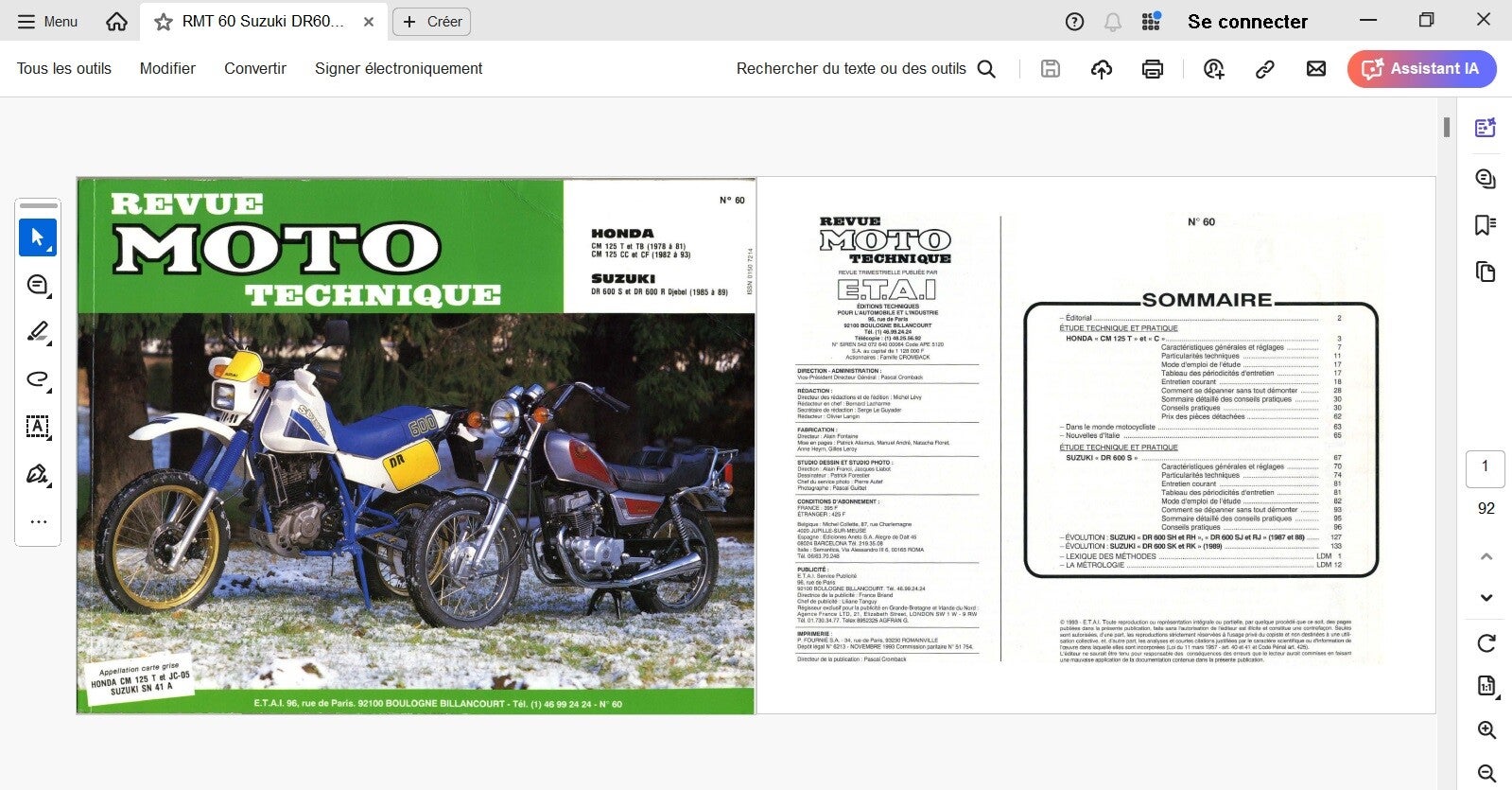Share document with others icon

click(1214, 68)
